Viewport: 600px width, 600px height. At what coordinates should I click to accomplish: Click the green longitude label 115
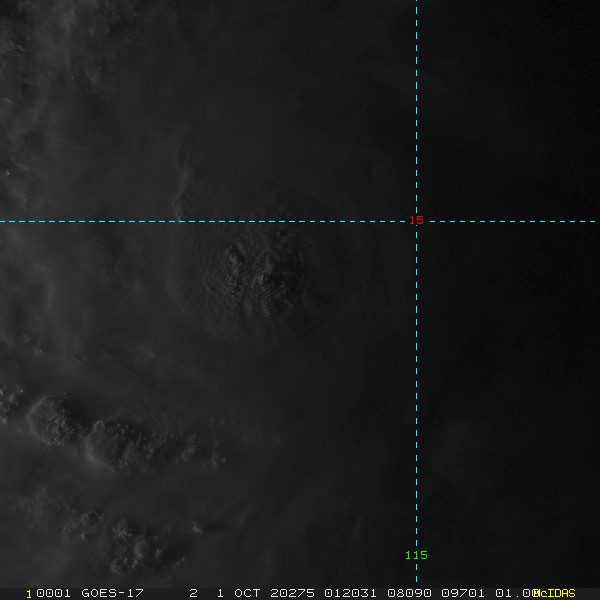[x=416, y=555]
